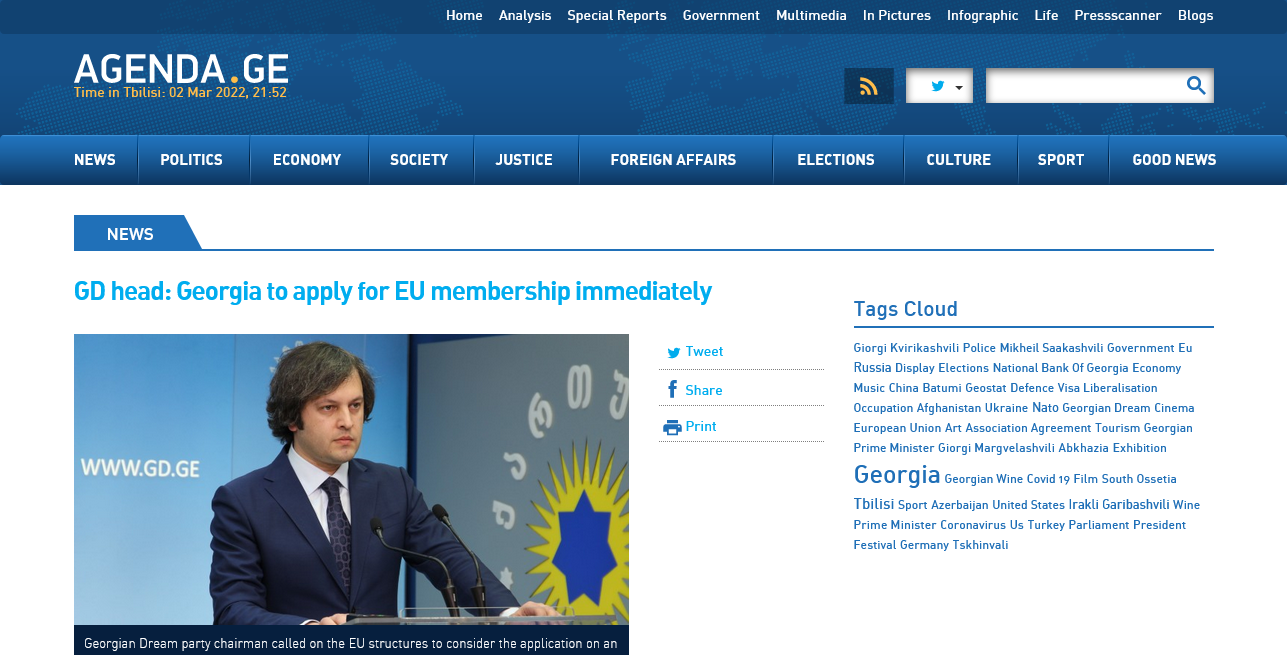Click the Mikheil Saakashvili tag

(1051, 348)
